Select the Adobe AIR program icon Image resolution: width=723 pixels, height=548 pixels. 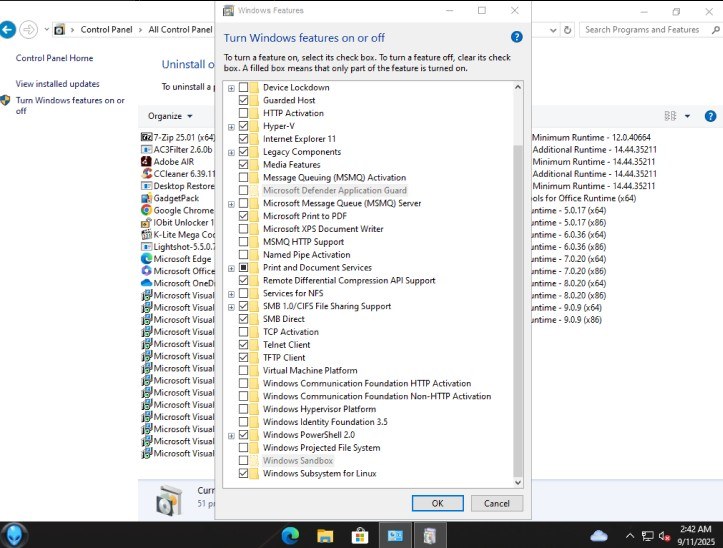point(146,161)
